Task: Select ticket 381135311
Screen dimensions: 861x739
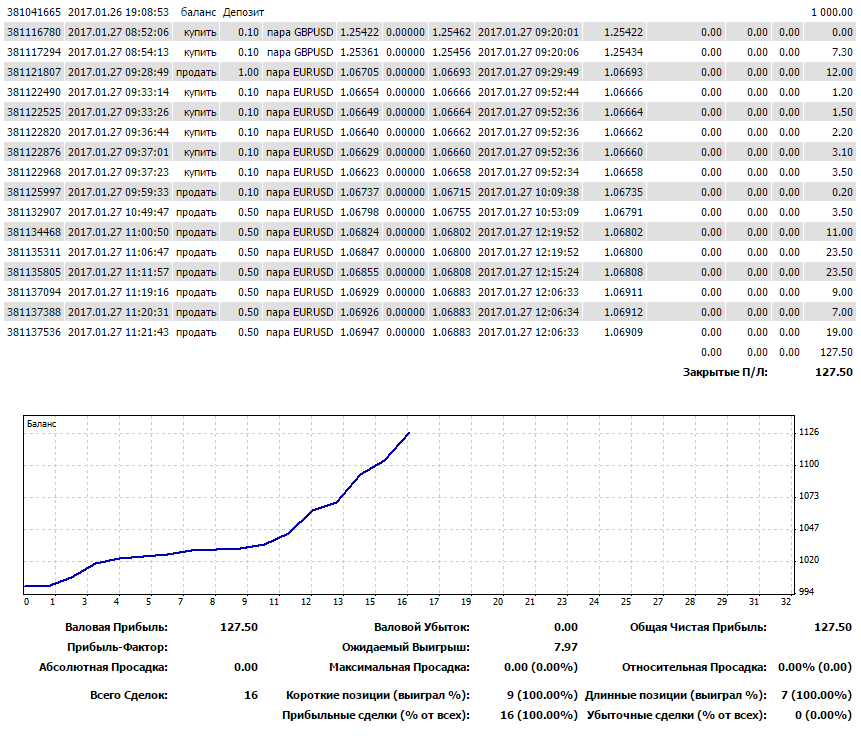Action: 33,252
